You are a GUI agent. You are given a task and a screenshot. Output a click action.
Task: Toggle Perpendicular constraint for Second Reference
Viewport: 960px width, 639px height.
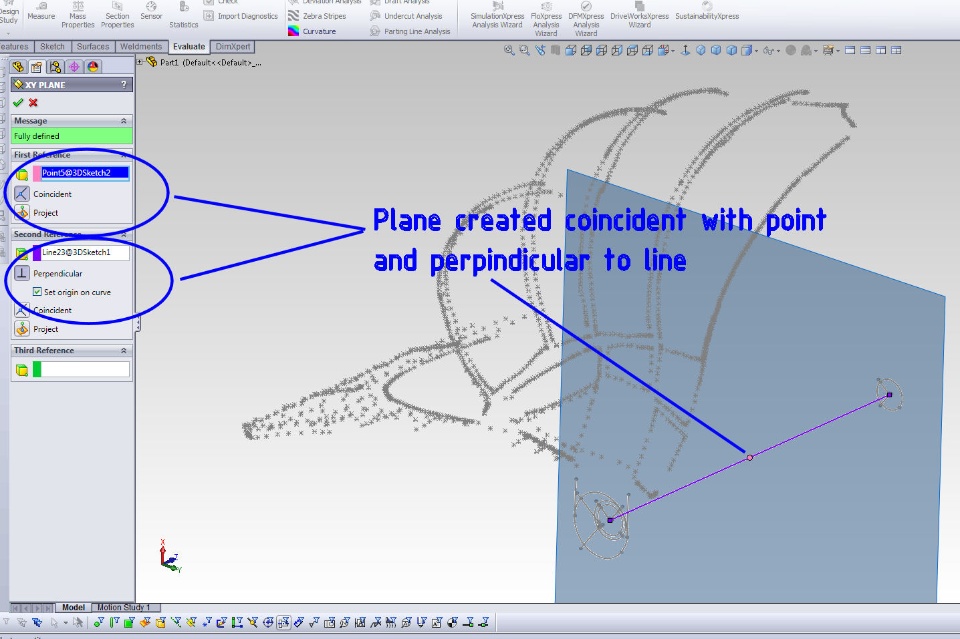[22, 273]
